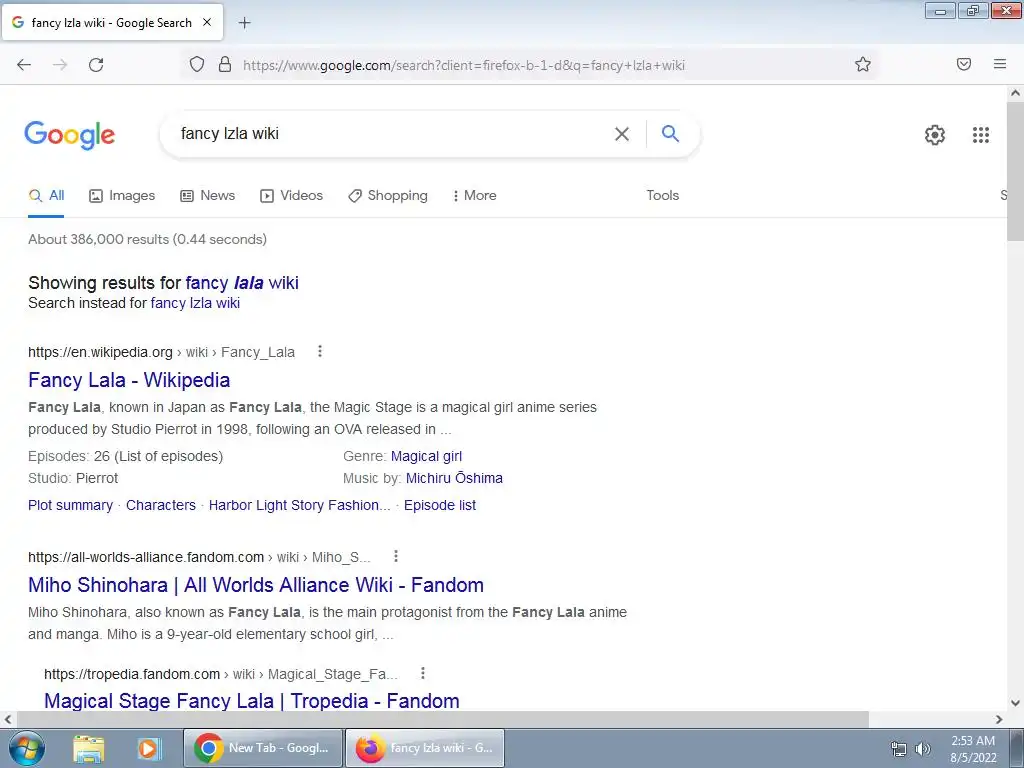1024x768 pixels.
Task: Select the Firefox taskbar button
Action: tap(424, 748)
